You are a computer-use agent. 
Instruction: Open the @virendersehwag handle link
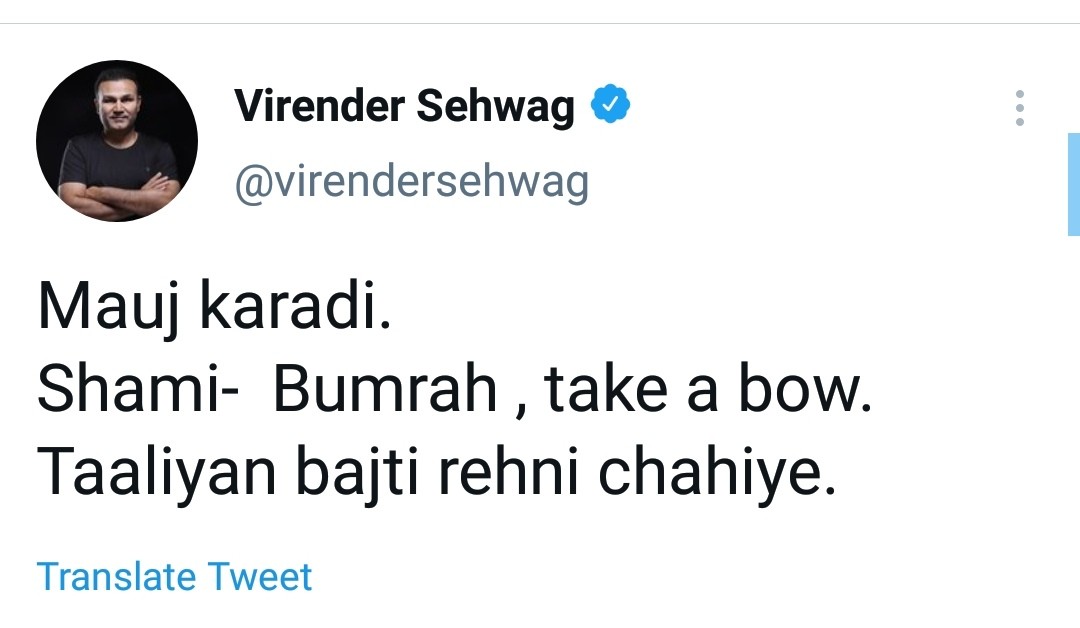click(x=411, y=182)
